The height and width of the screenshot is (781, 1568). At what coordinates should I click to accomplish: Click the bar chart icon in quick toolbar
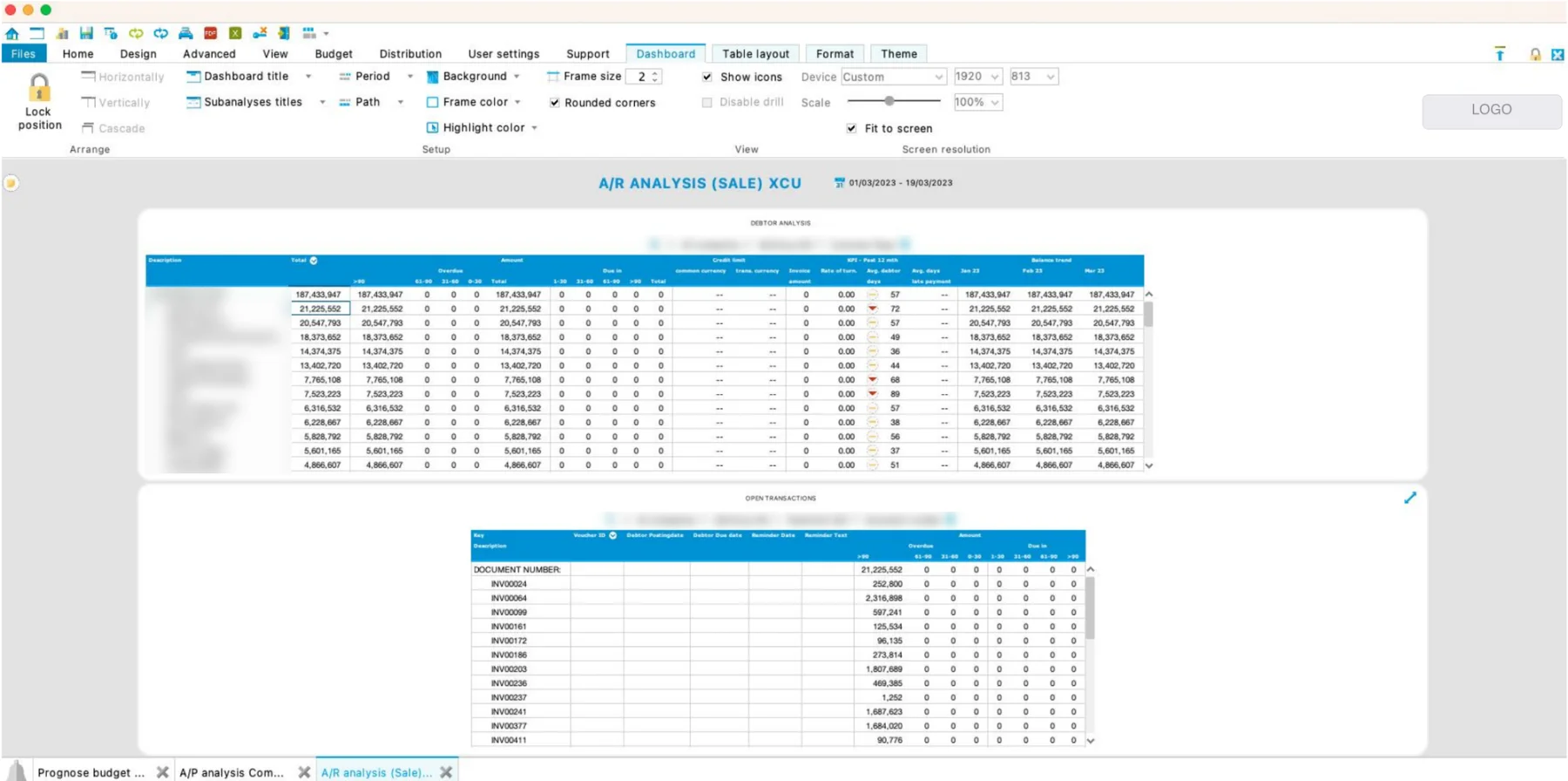point(63,33)
